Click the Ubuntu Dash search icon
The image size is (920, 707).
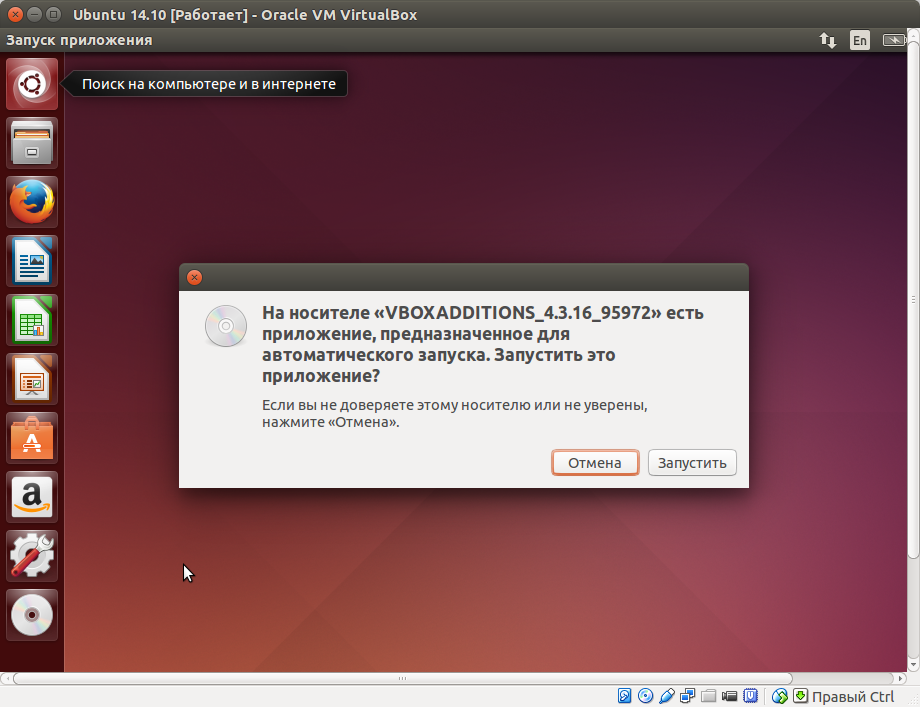[x=31, y=83]
